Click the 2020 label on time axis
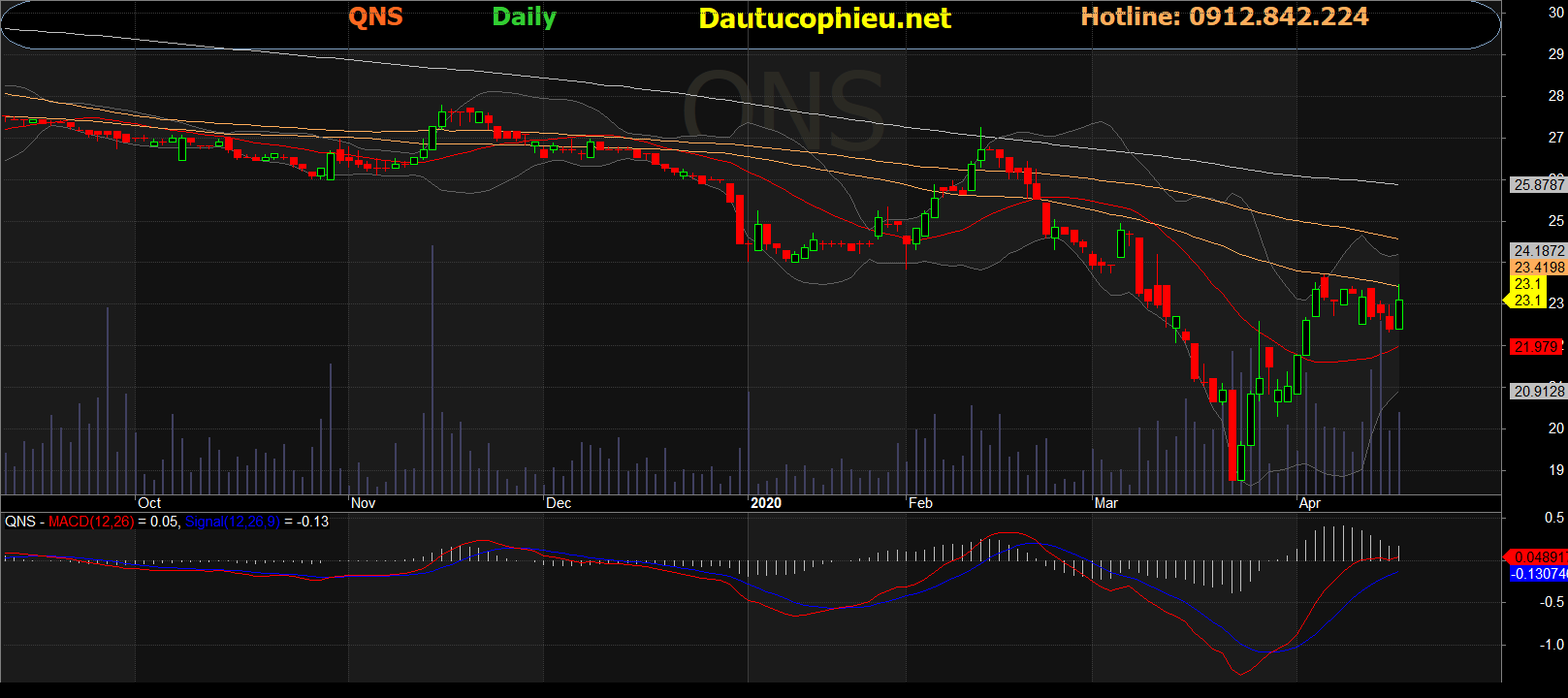Viewport: 1568px width, 698px height. [766, 503]
